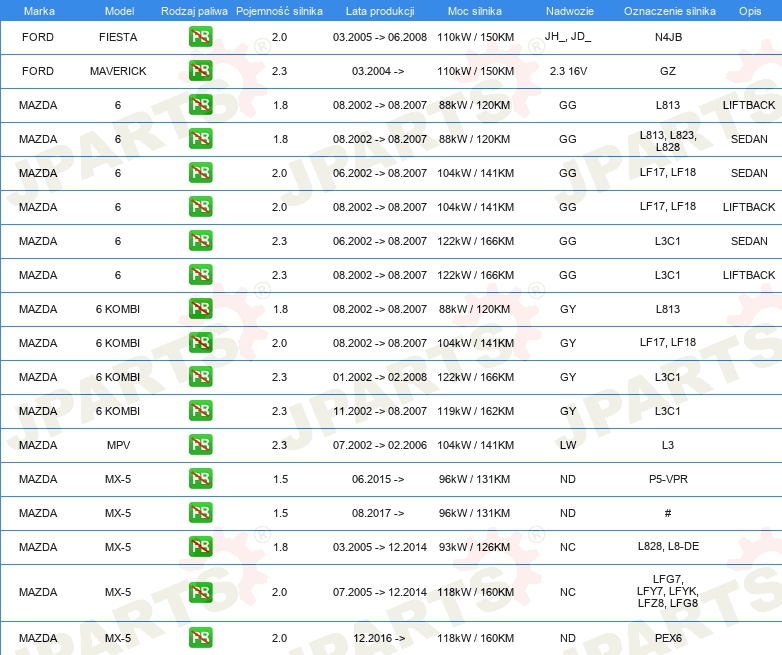Select the MPV model cell

pos(118,445)
